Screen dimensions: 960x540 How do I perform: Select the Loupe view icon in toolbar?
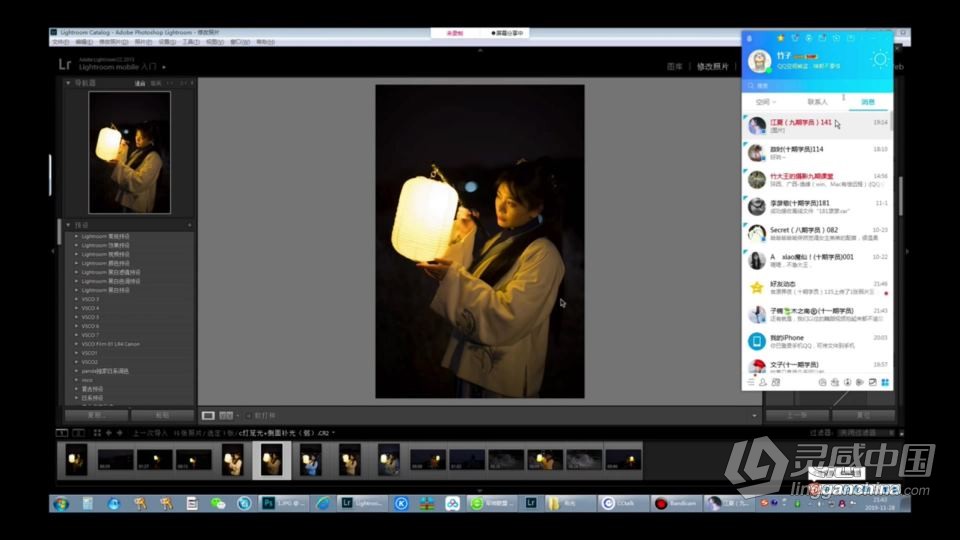(208, 416)
